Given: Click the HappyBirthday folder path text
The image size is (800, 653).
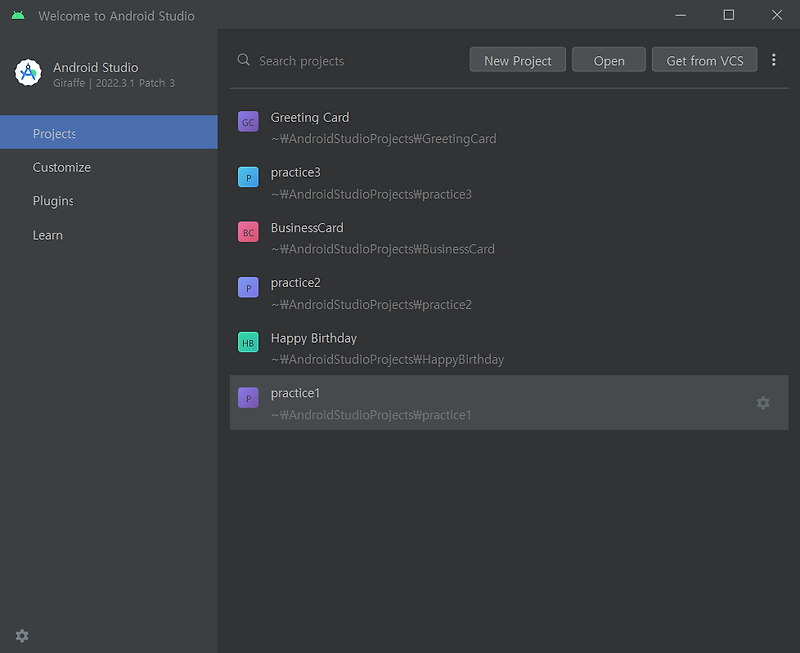Looking at the screenshot, I should pos(387,360).
